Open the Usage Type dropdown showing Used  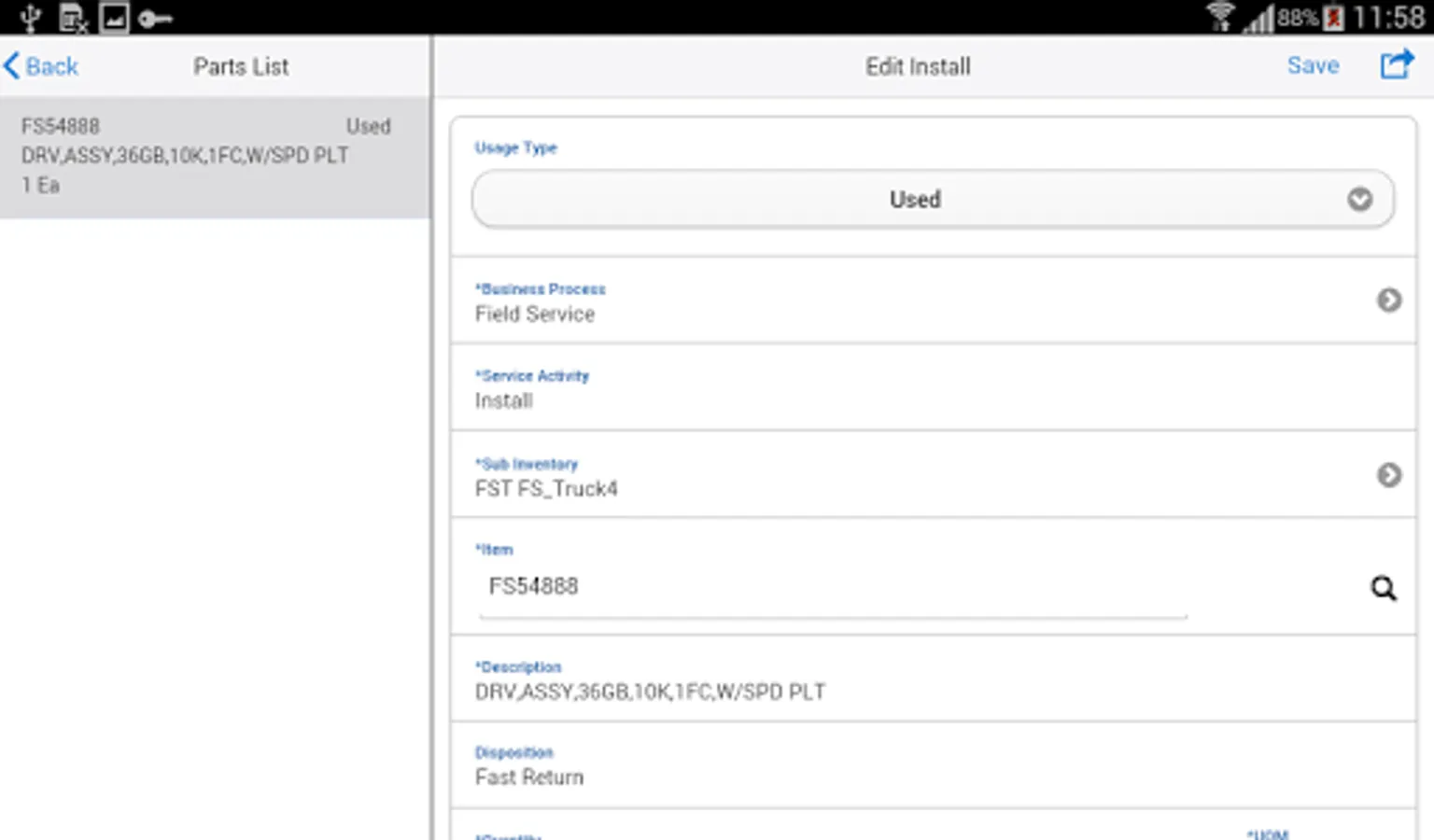pyautogui.click(x=933, y=199)
